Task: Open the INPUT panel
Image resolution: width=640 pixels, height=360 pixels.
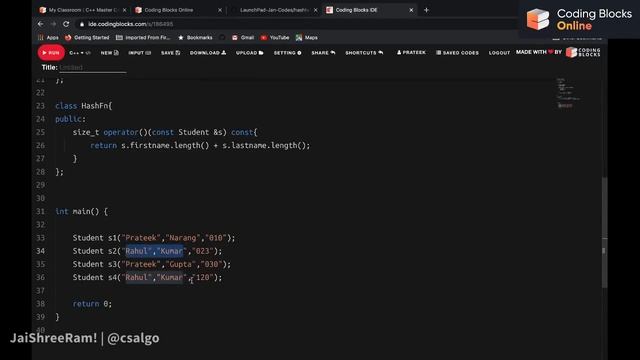Action: pyautogui.click(x=139, y=53)
